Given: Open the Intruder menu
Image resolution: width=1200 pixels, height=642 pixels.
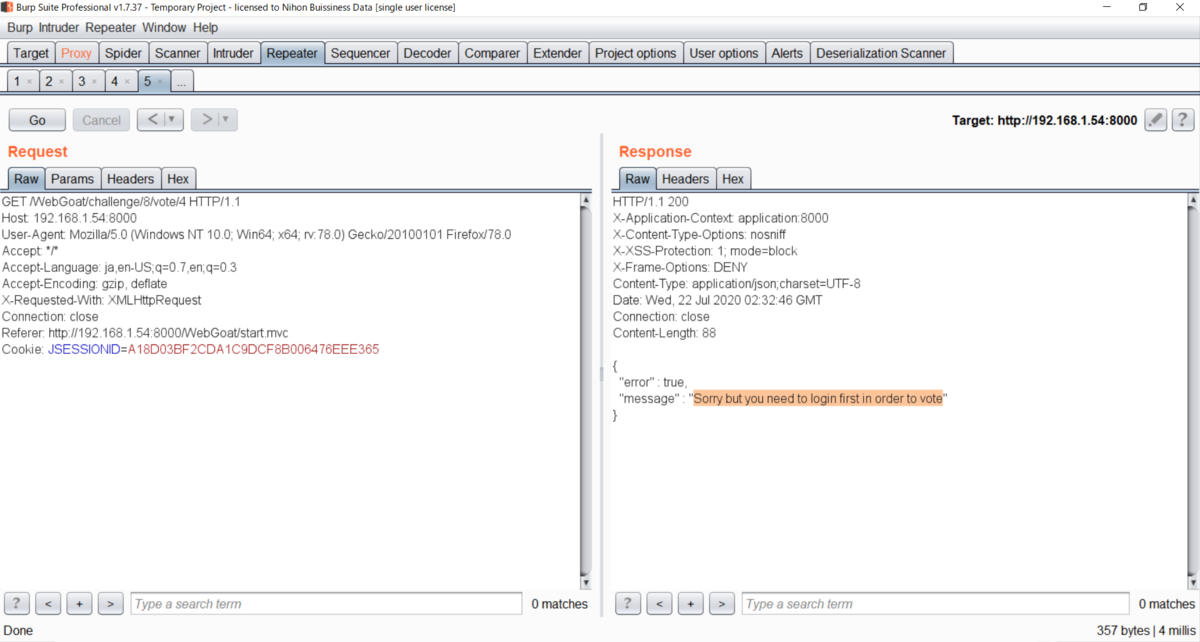Looking at the screenshot, I should coord(60,28).
